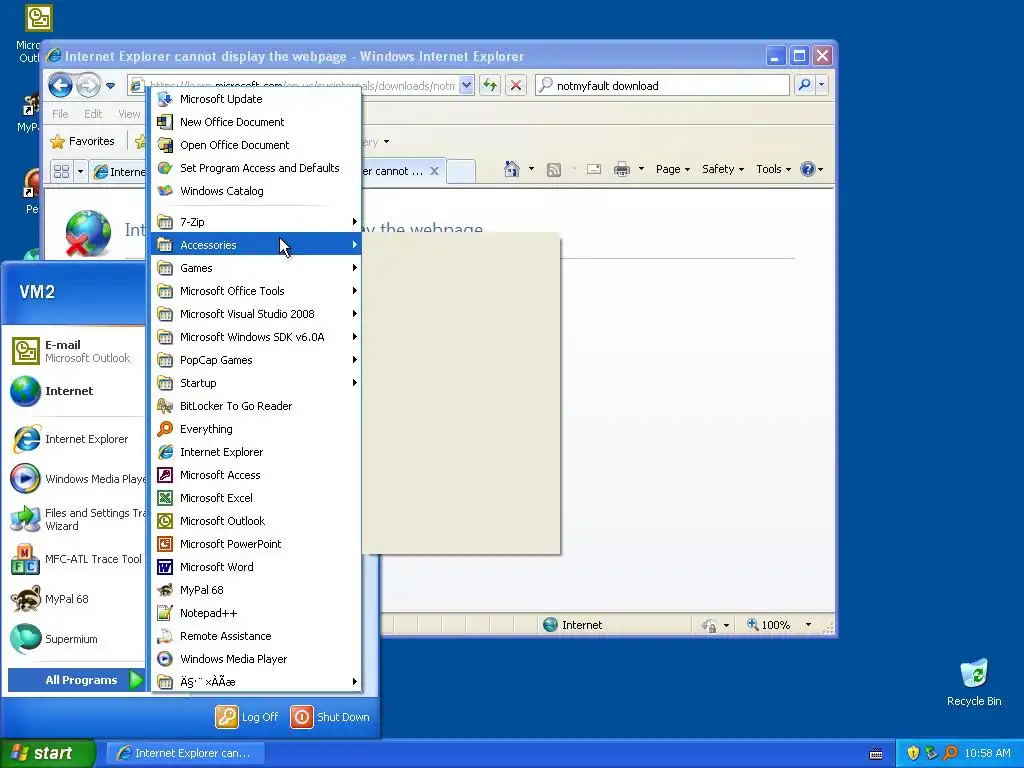Open the address bar dropdown
1024x768 pixels.
click(466, 86)
